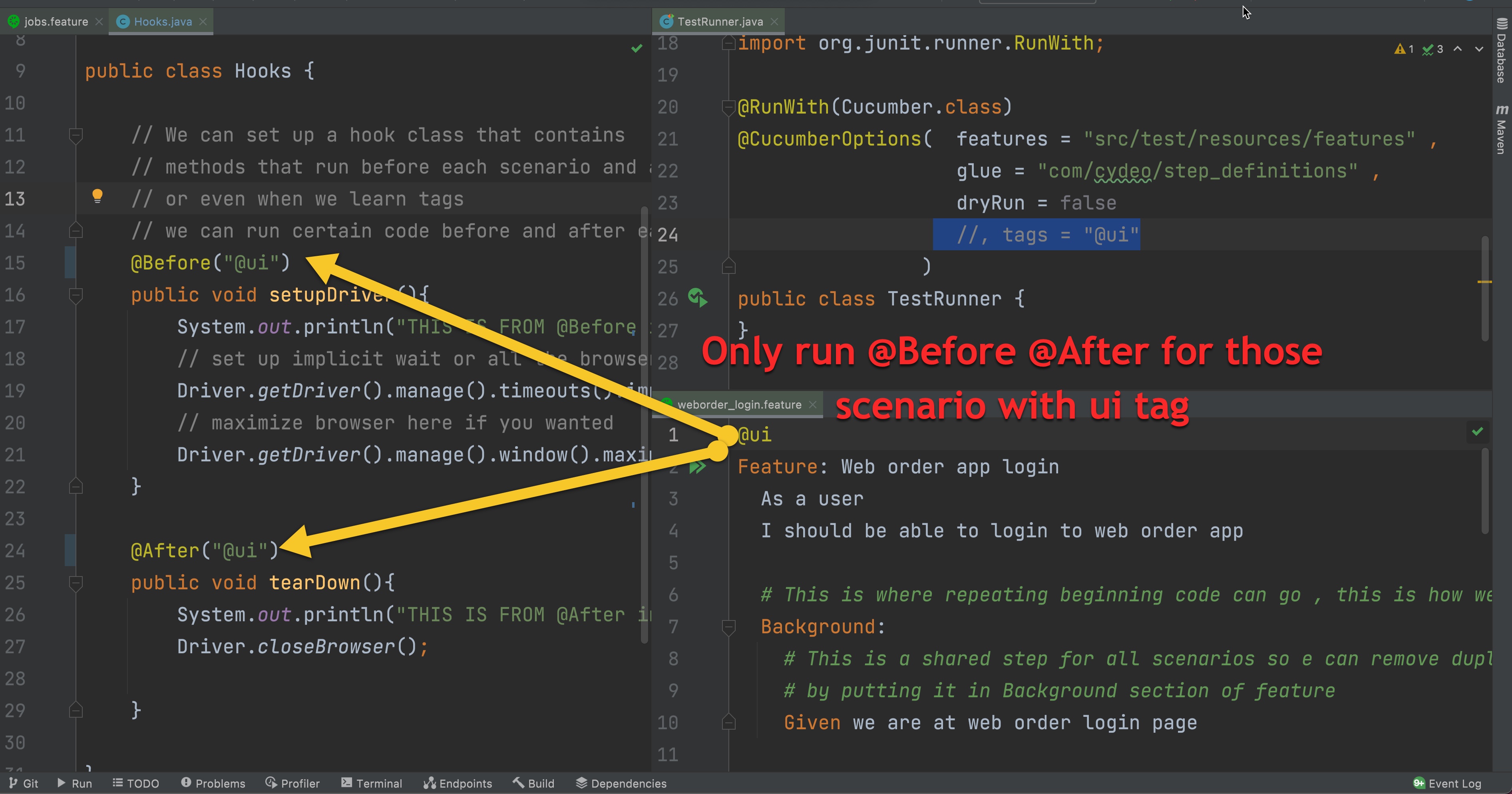Collapse setupDriver method fold at line 16

tap(76, 295)
